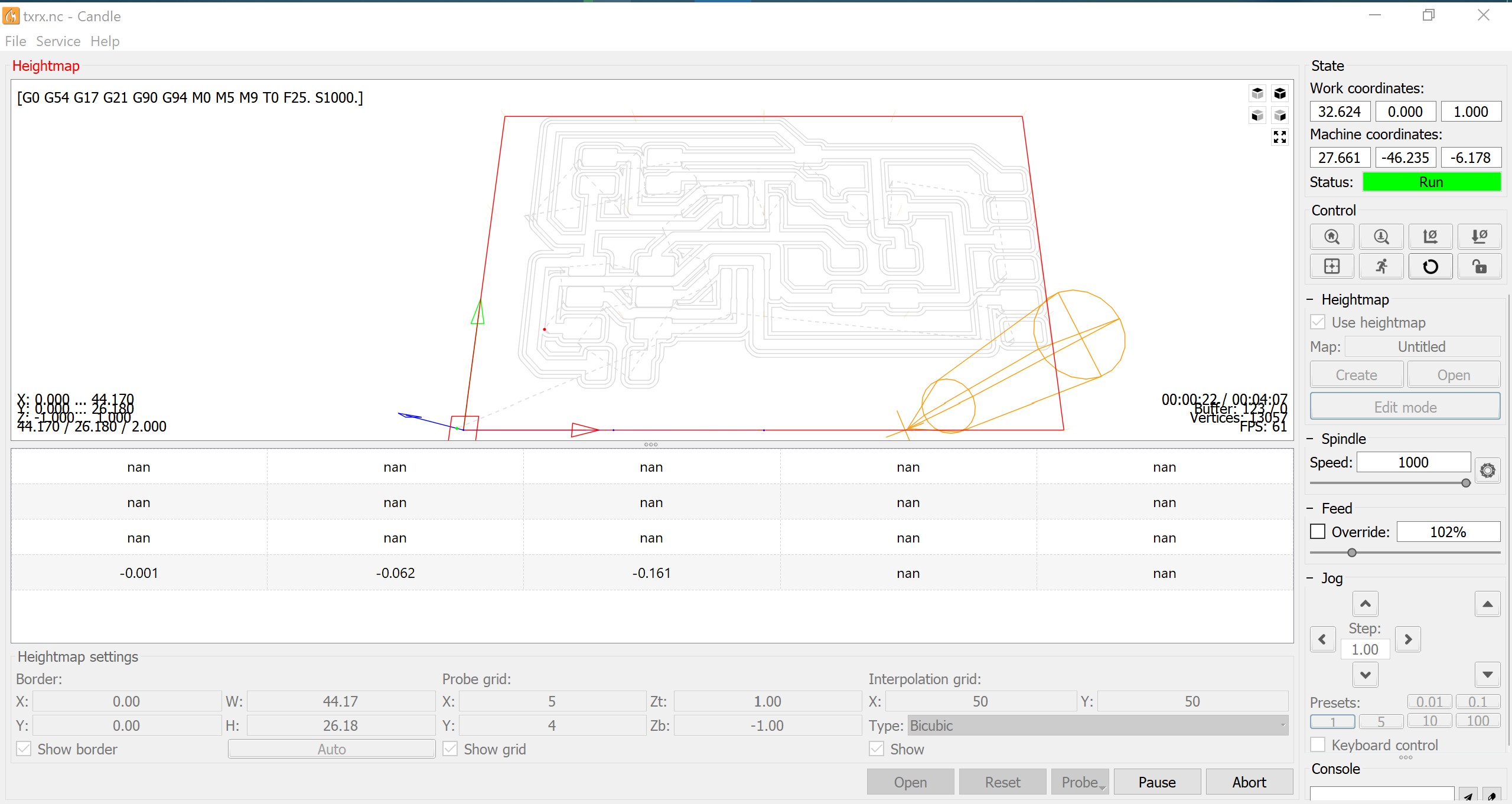Click the running man safe position button
The width and height of the screenshot is (1512, 804).
click(x=1381, y=266)
